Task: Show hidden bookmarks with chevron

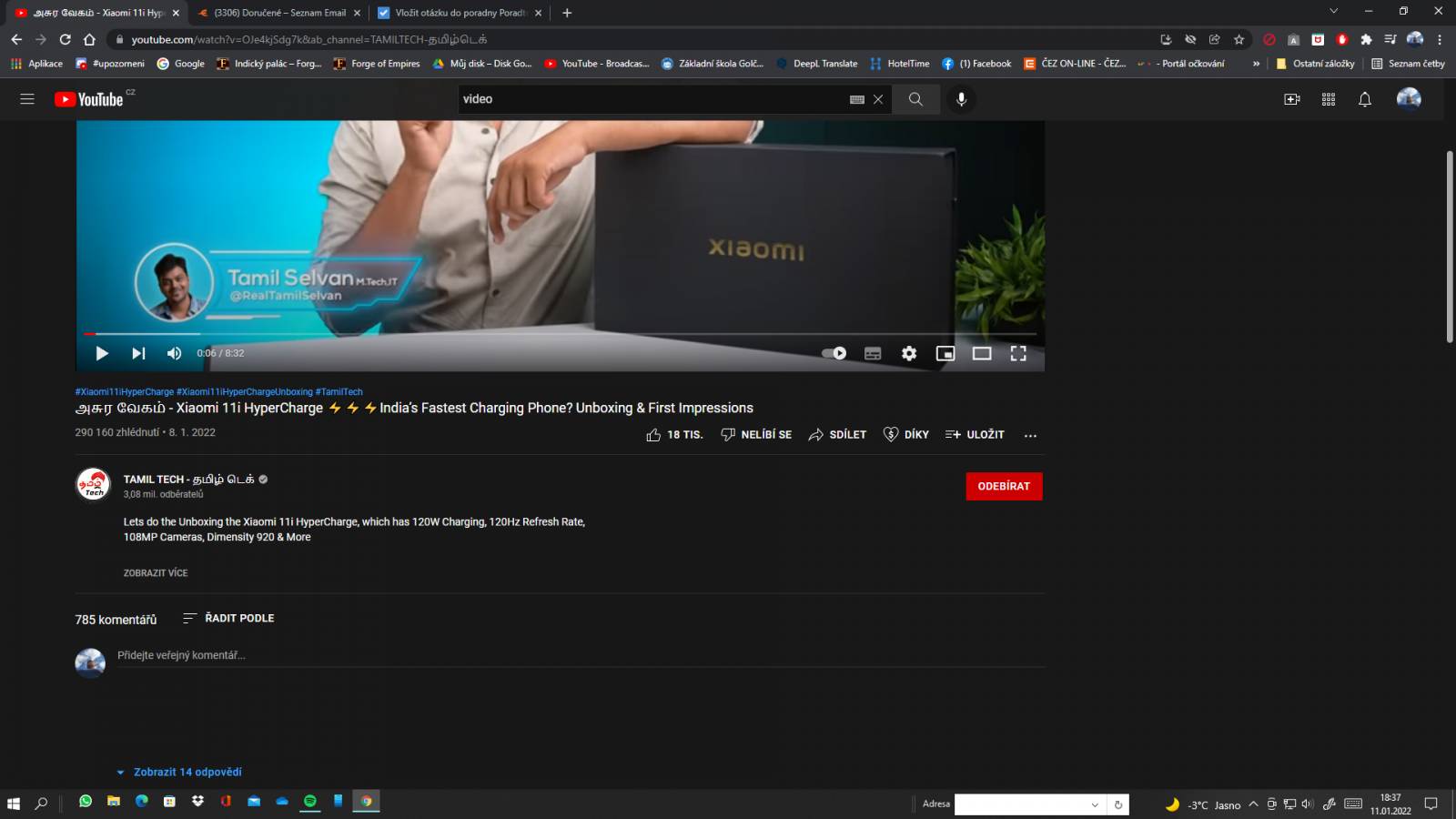Action: pyautogui.click(x=1257, y=64)
